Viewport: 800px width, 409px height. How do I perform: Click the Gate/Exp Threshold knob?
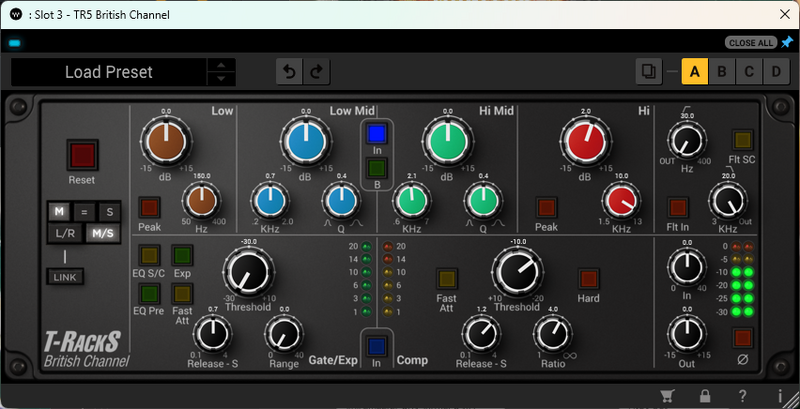pos(248,272)
